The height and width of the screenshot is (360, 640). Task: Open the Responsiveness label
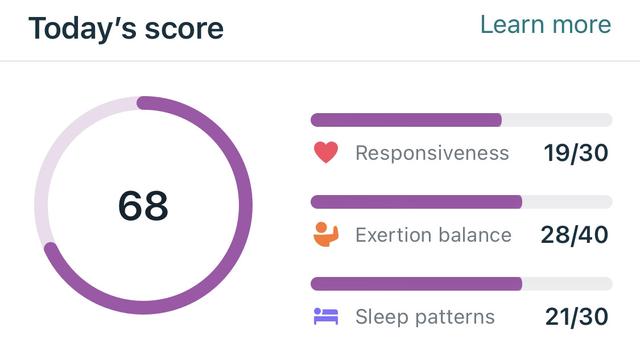coord(432,153)
